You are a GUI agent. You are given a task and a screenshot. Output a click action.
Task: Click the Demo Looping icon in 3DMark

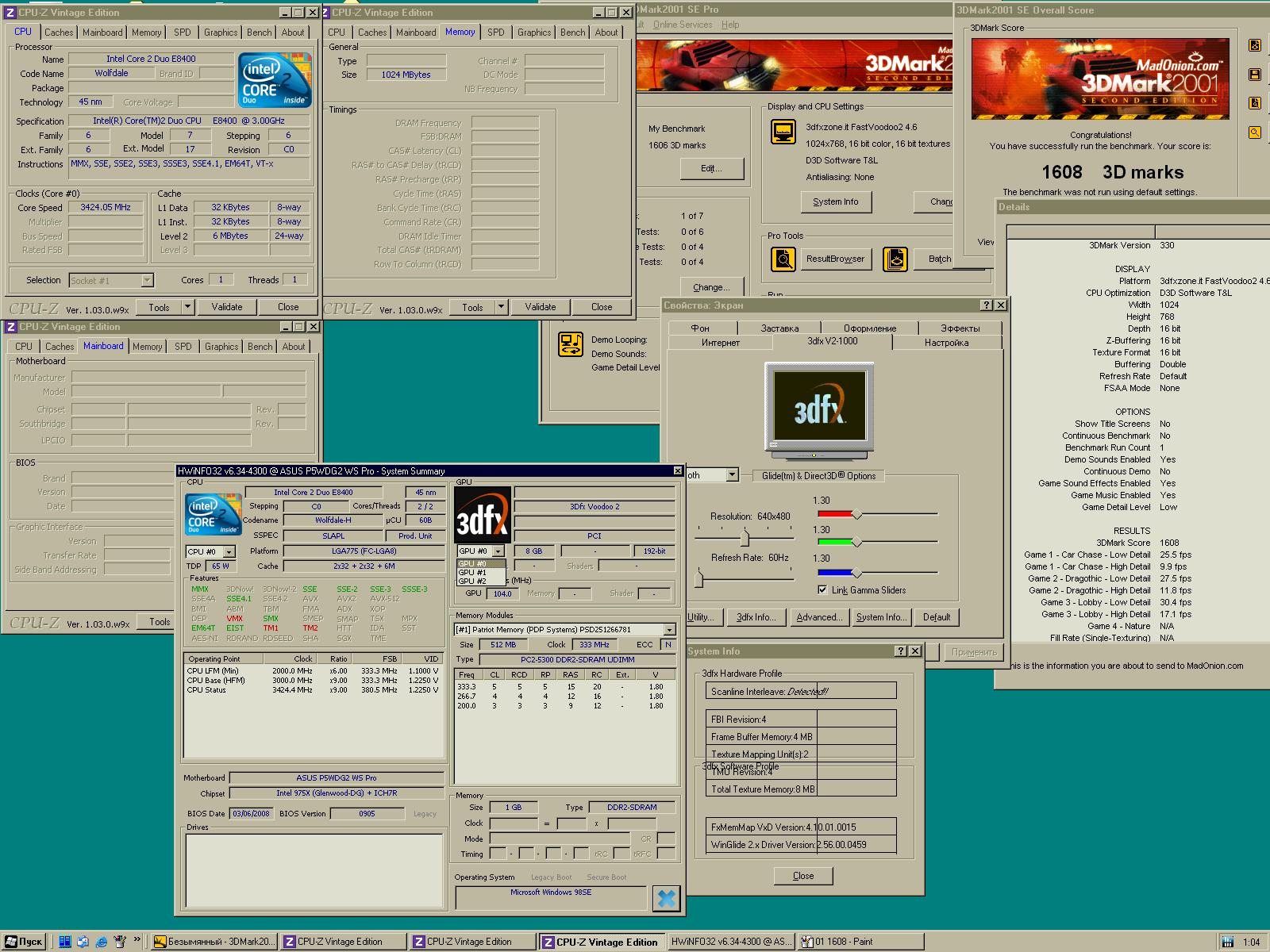point(571,344)
